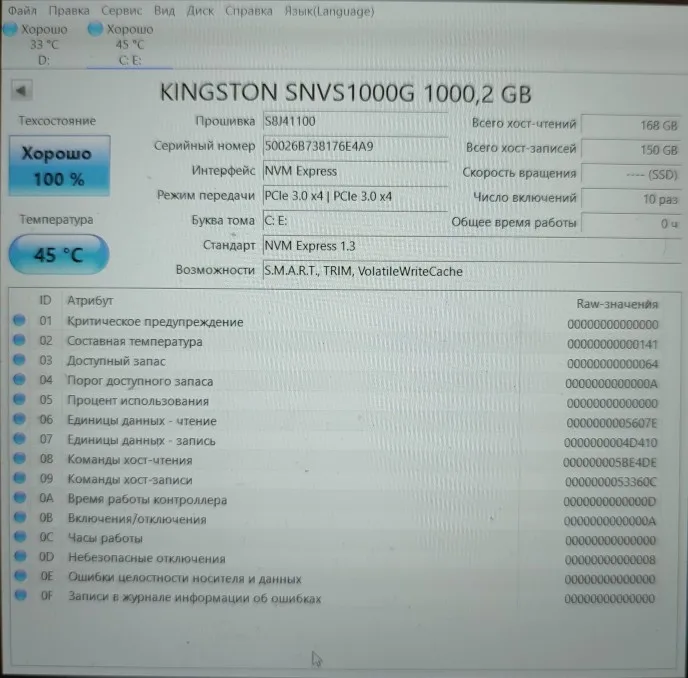The width and height of the screenshot is (688, 678).
Task: Click the Атрибут column header
Action: (x=90, y=301)
